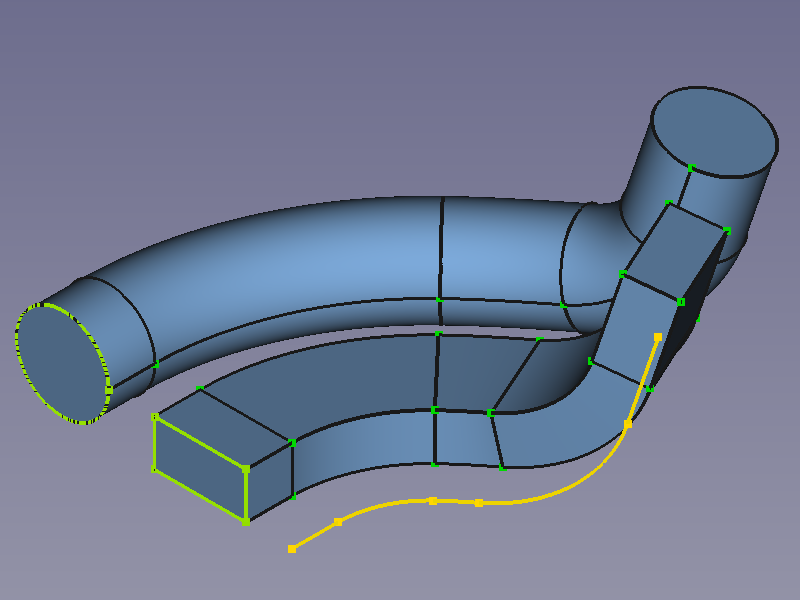Click the top-left corner vertex of the green rectangle

point(155,417)
